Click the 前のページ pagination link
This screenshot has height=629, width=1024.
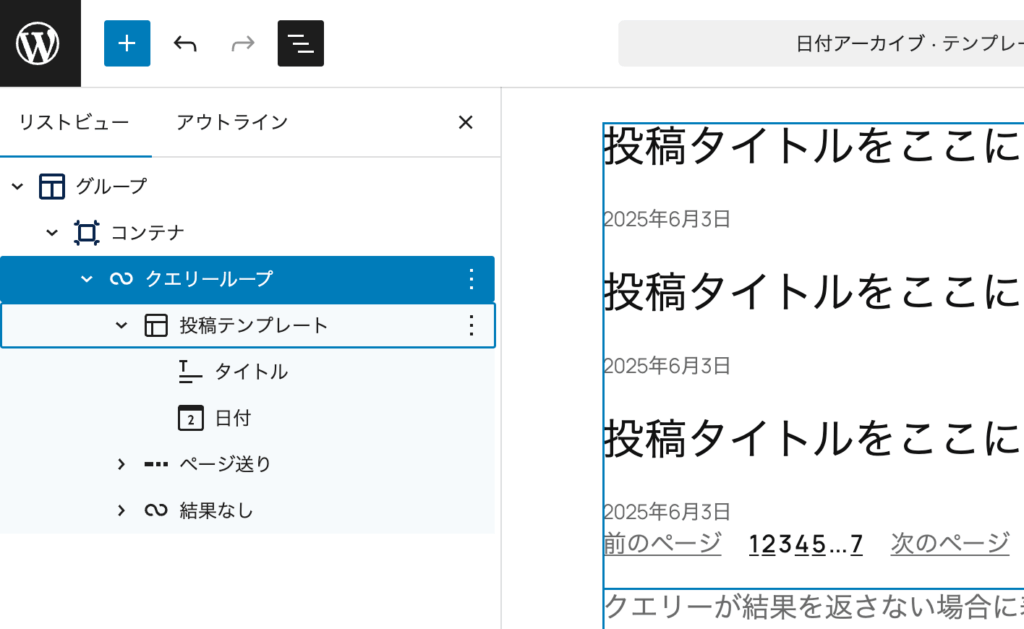pyautogui.click(x=662, y=543)
